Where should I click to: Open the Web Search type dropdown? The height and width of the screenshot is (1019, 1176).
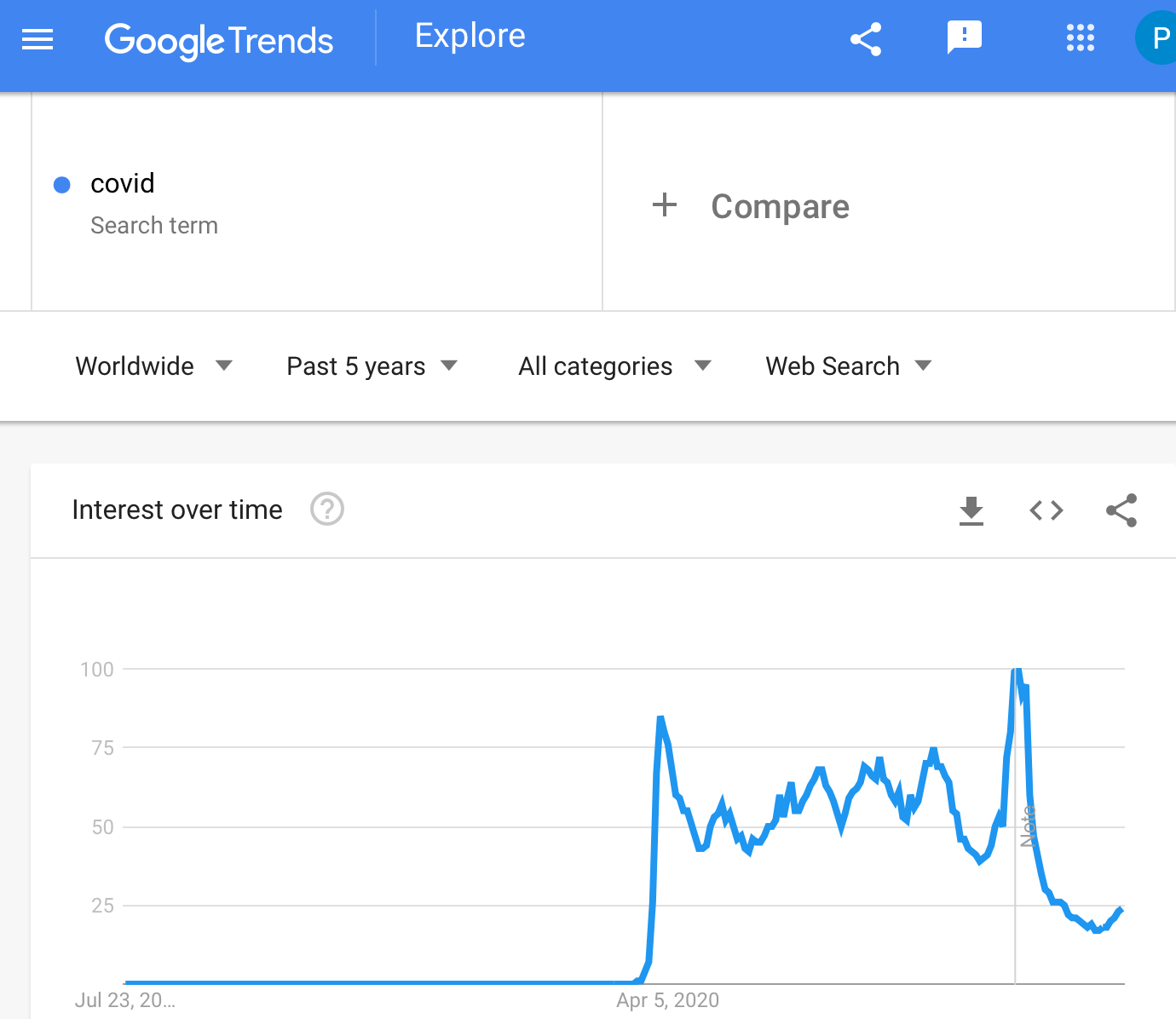(x=849, y=366)
